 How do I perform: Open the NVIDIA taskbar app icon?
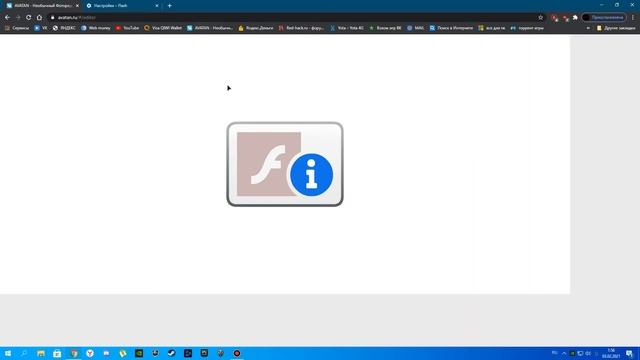[x=139, y=353]
